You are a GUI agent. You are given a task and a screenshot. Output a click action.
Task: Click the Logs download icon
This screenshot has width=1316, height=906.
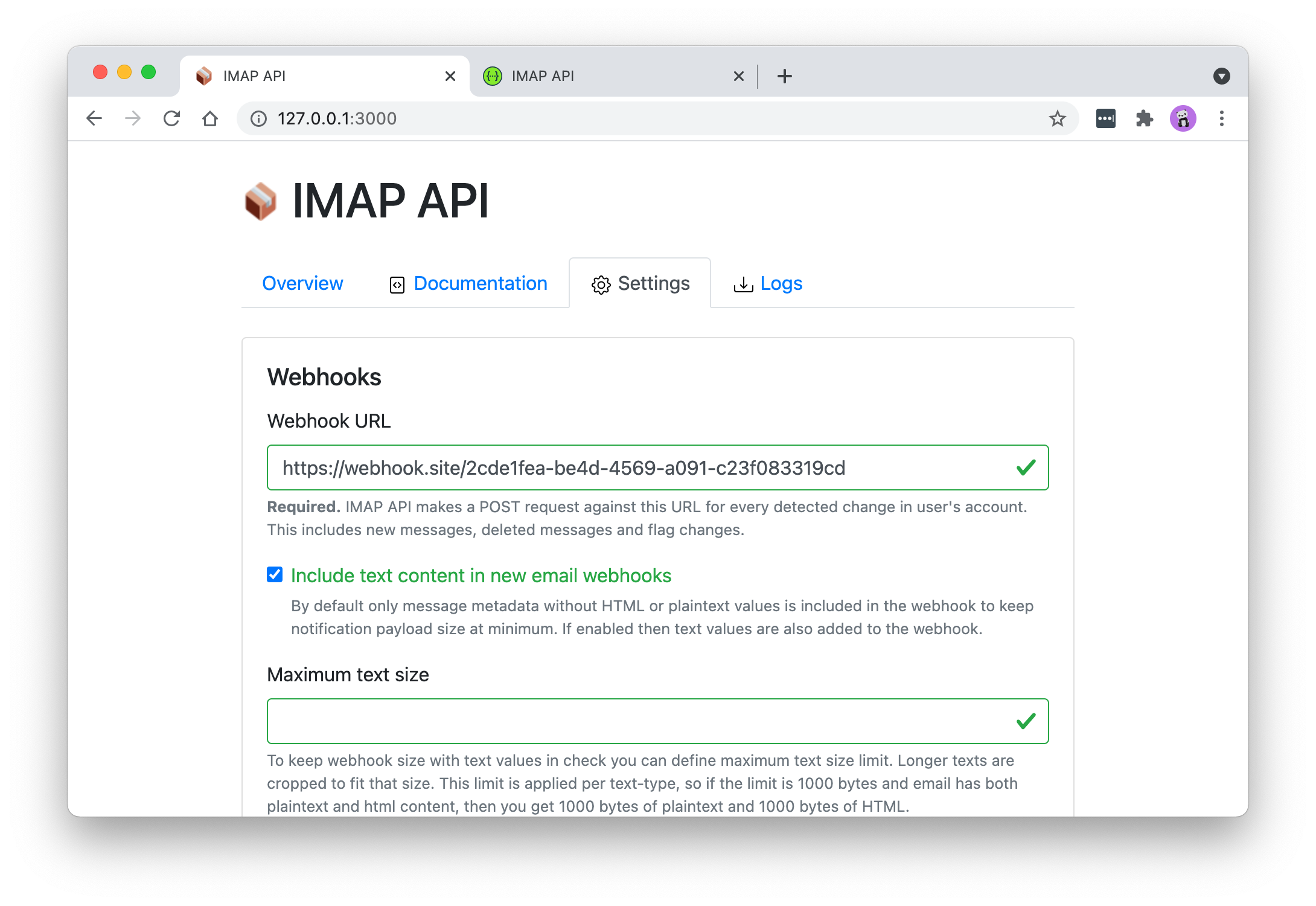(x=744, y=284)
